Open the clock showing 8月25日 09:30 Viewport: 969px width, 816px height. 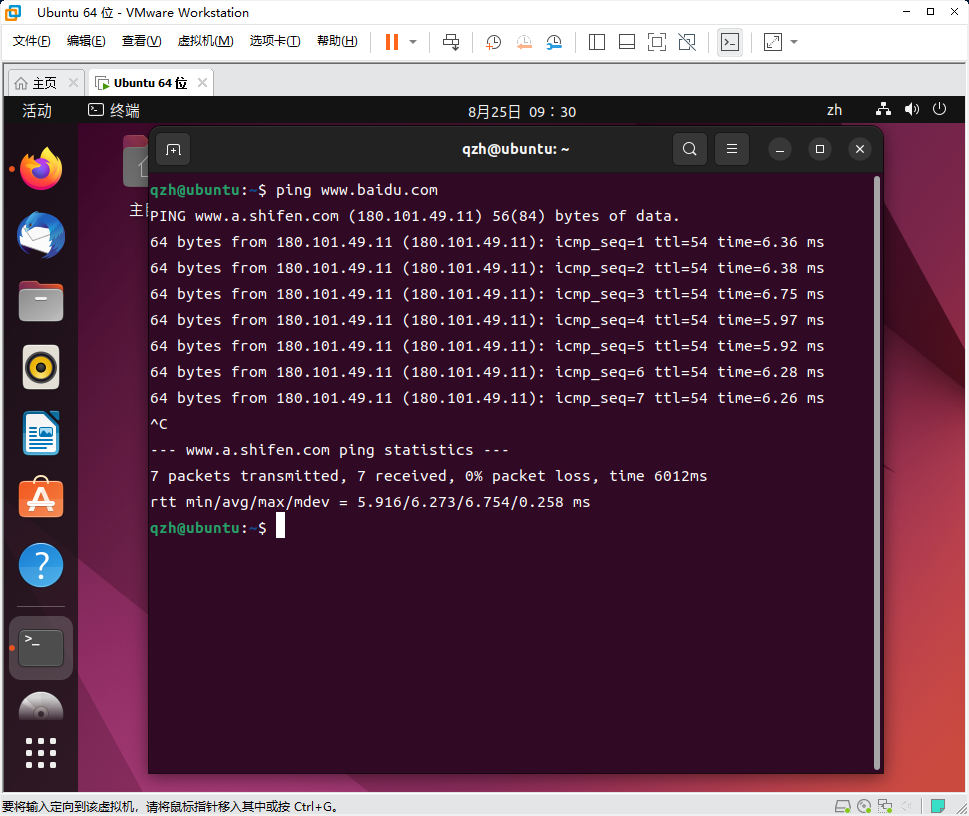(522, 111)
